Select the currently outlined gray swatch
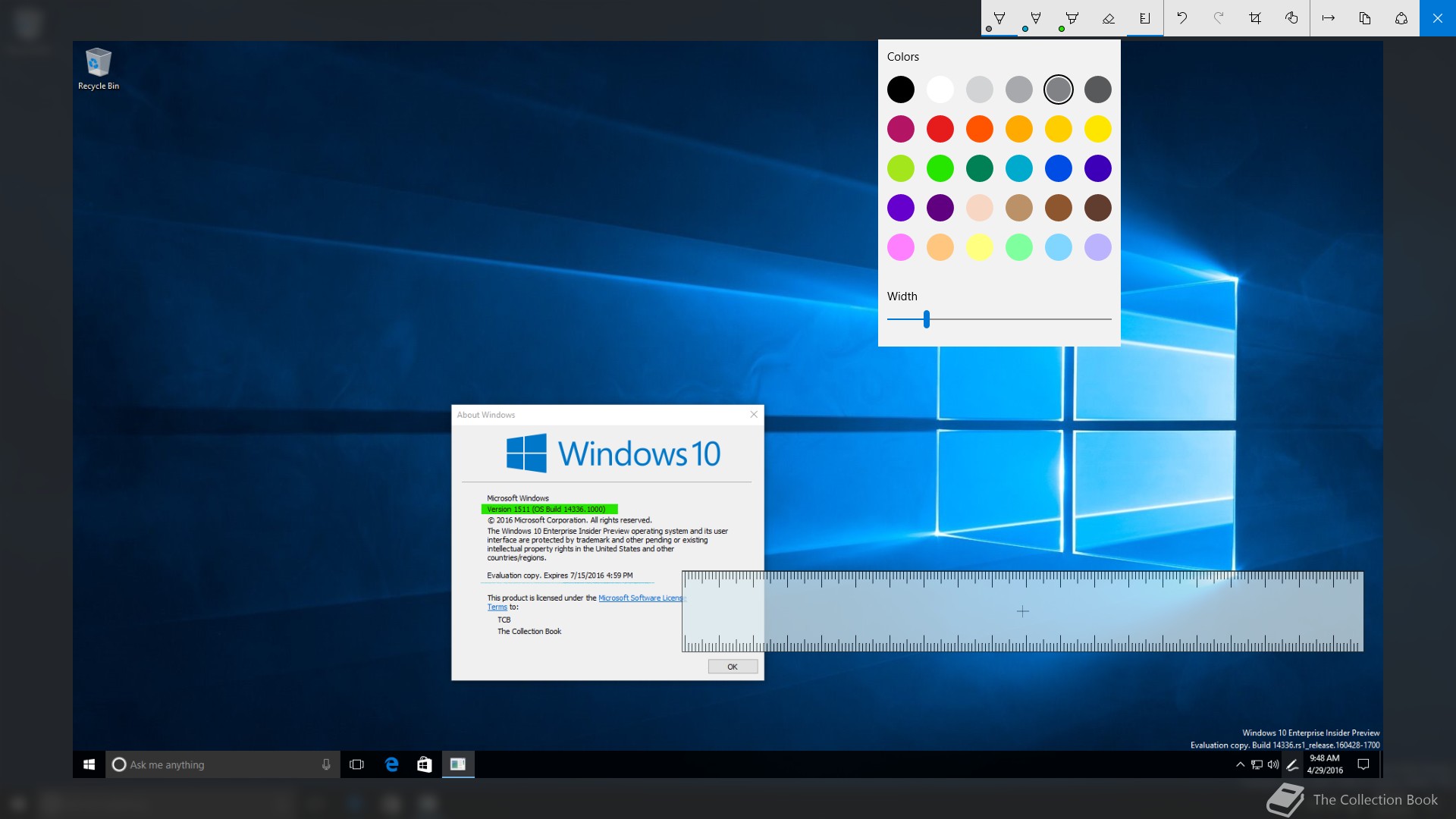The image size is (1456, 819). [1059, 89]
